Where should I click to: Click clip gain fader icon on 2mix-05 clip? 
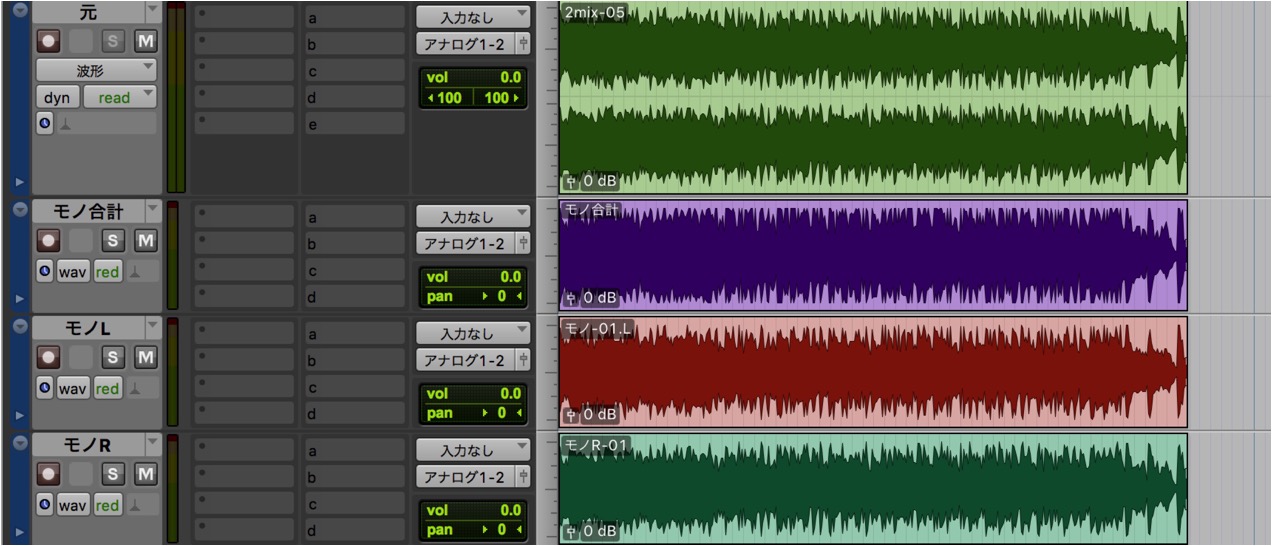pos(571,182)
